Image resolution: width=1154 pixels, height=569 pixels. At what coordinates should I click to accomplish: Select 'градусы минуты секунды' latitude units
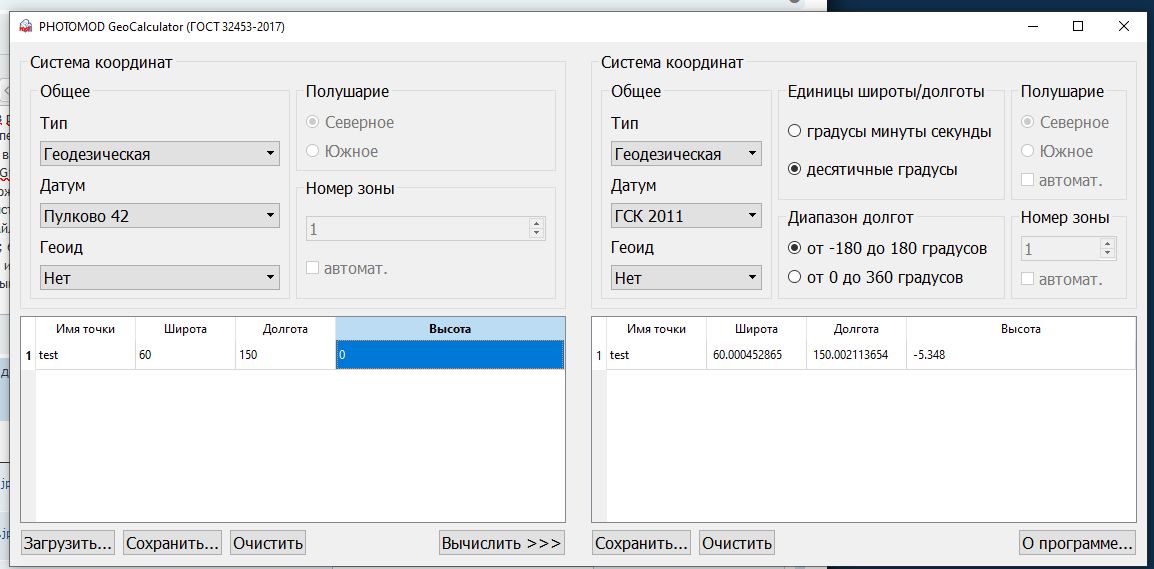tap(795, 131)
